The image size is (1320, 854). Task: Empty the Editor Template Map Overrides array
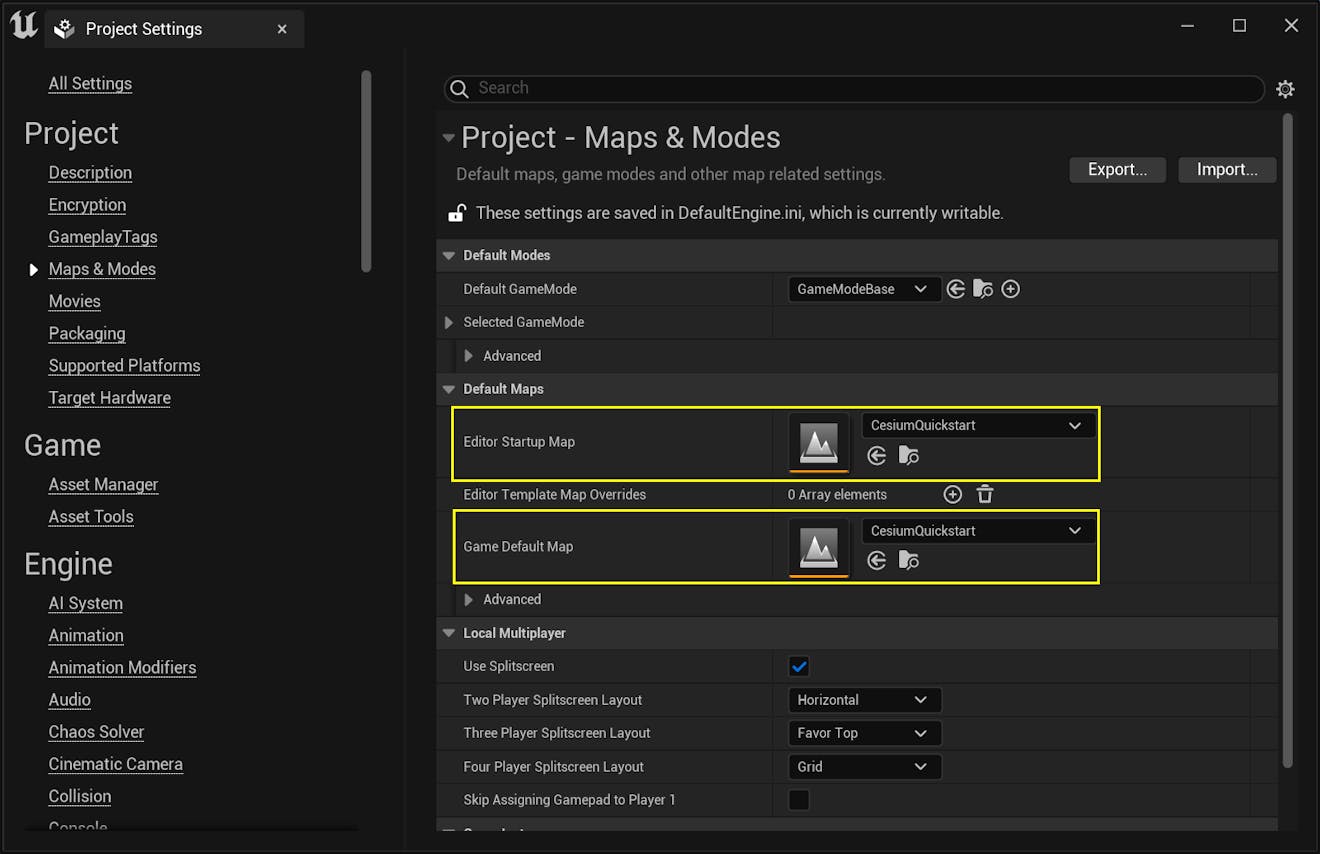coord(985,493)
